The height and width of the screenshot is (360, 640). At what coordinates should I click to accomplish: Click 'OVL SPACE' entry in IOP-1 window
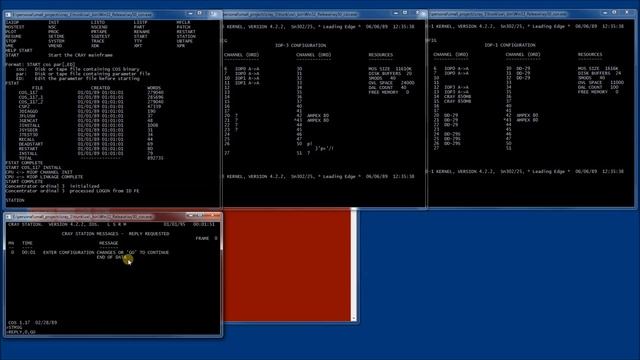[x=601, y=82]
